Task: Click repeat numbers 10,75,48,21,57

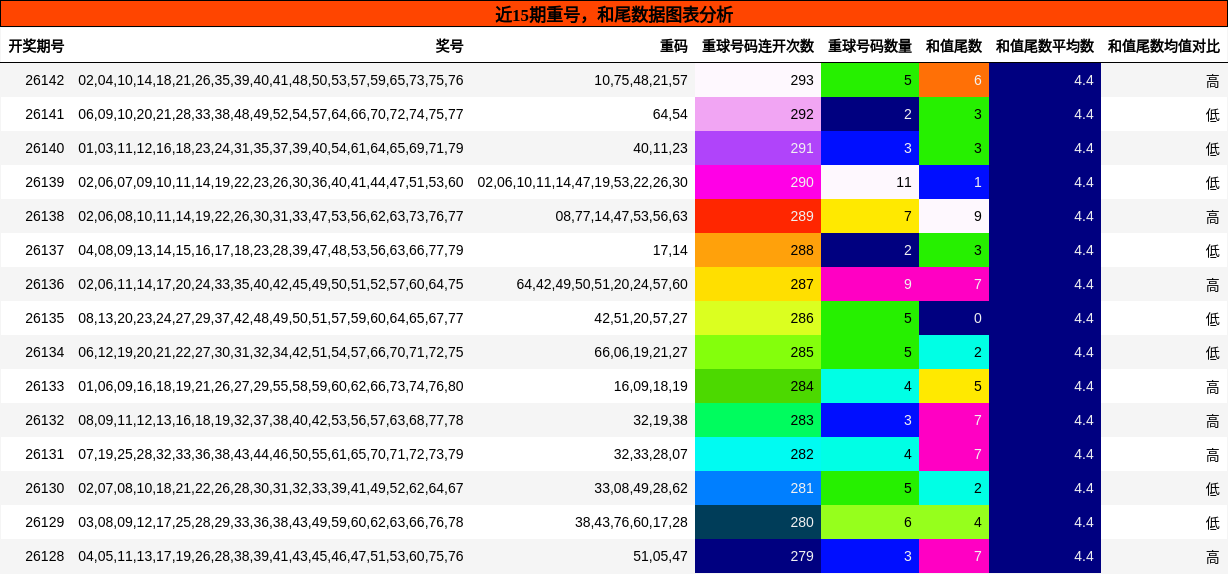Action: pos(641,80)
